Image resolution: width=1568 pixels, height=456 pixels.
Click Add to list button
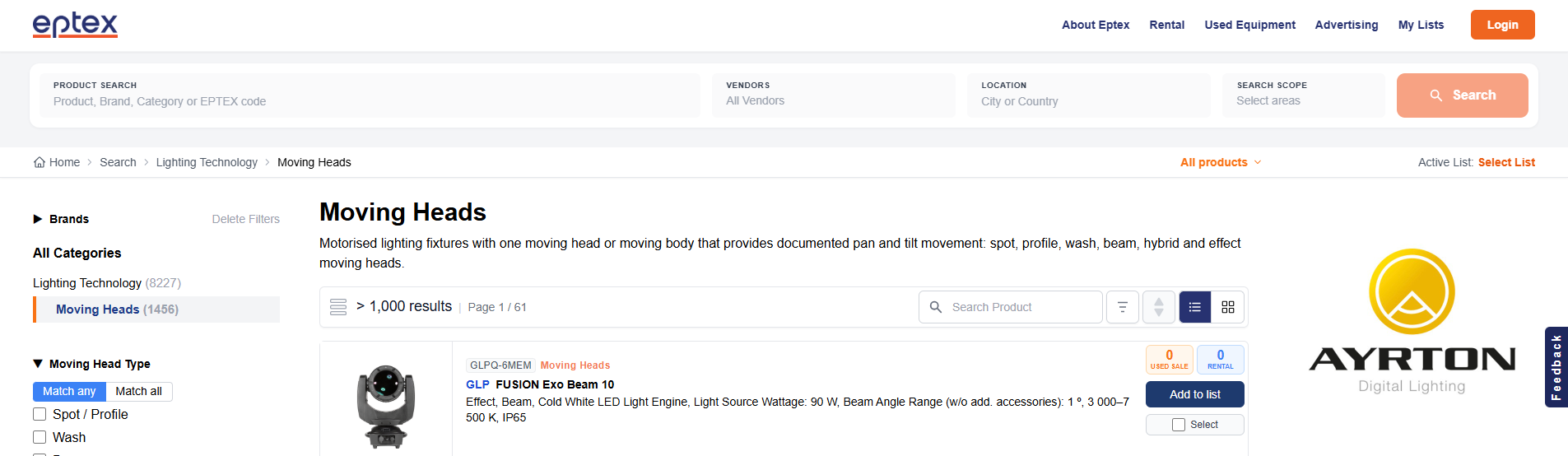coord(1194,394)
